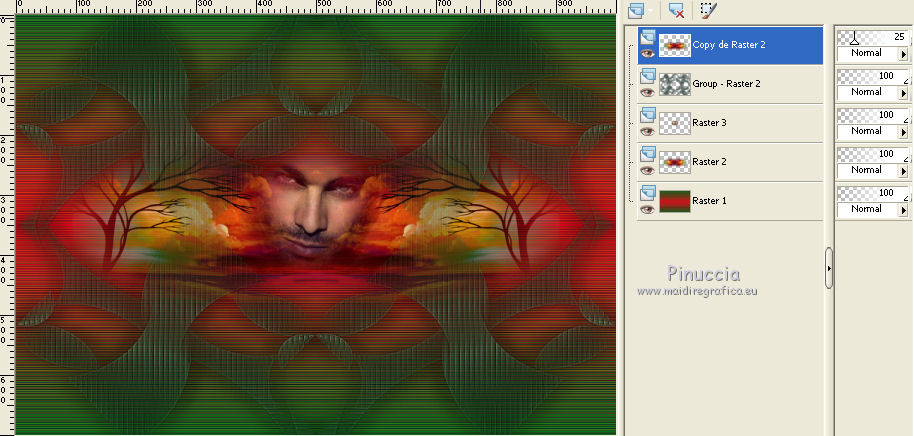Hide the Copy de Raster 2 layer
The width and height of the screenshot is (914, 436).
coord(647,54)
